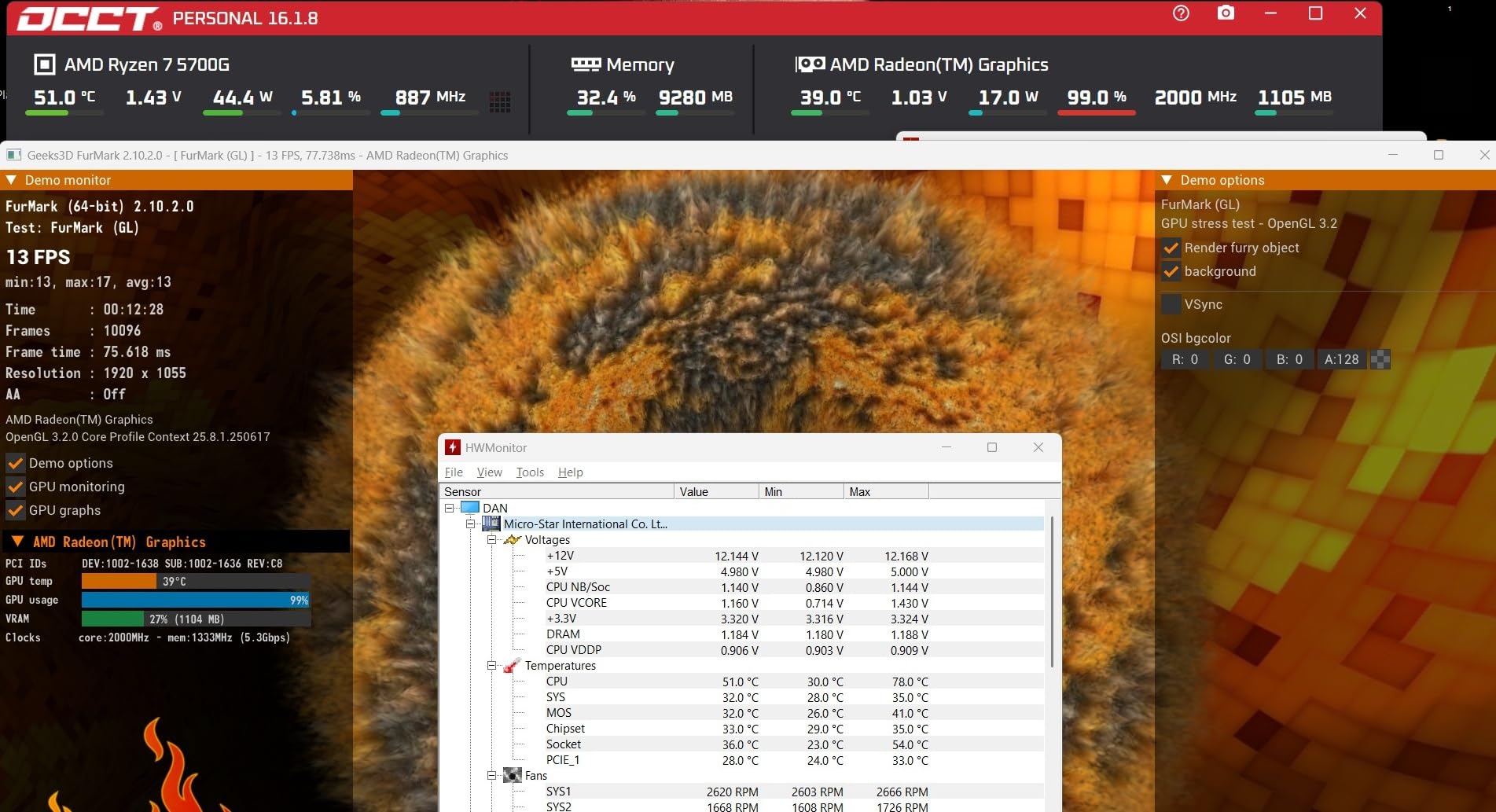Image resolution: width=1496 pixels, height=812 pixels.
Task: Uncheck Demo options in the Demo monitor panel
Action: 16,463
